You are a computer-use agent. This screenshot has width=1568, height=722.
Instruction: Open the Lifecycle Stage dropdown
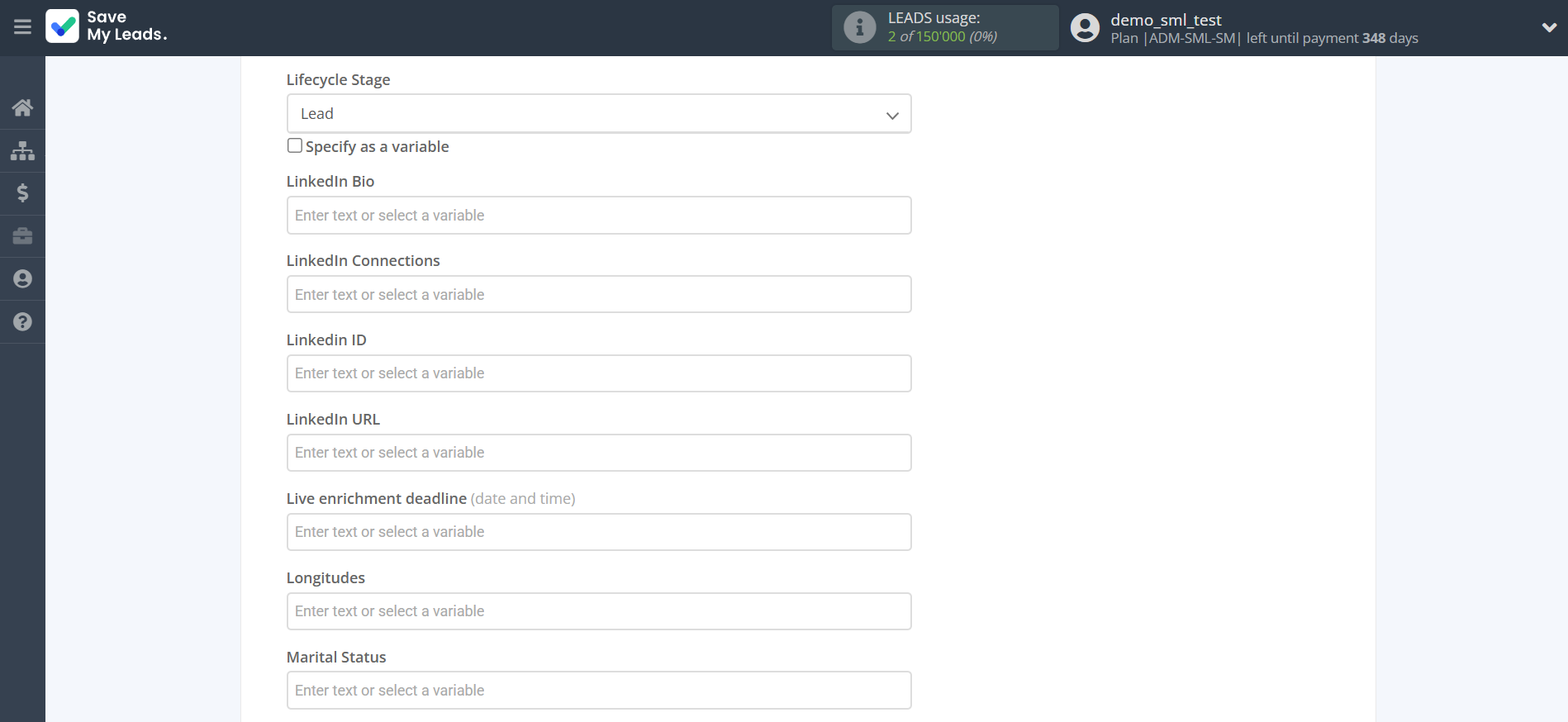pyautogui.click(x=598, y=114)
